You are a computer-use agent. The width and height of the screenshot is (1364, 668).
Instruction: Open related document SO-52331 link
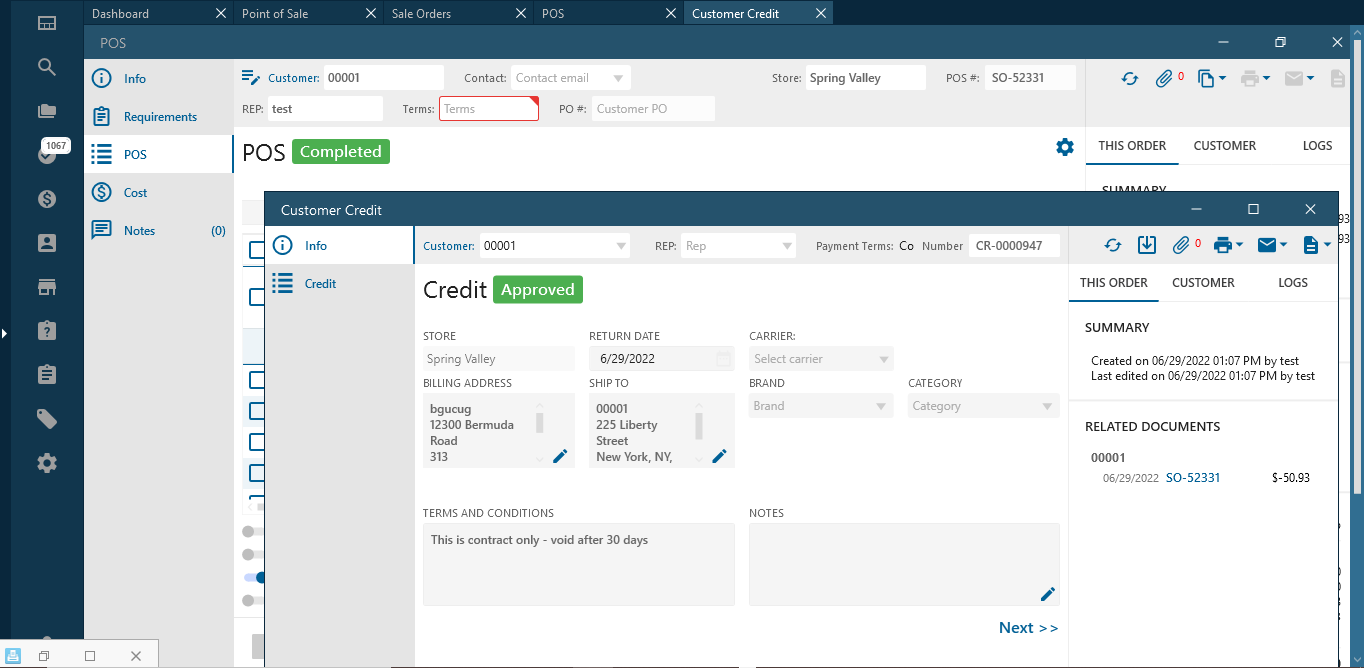(1192, 478)
